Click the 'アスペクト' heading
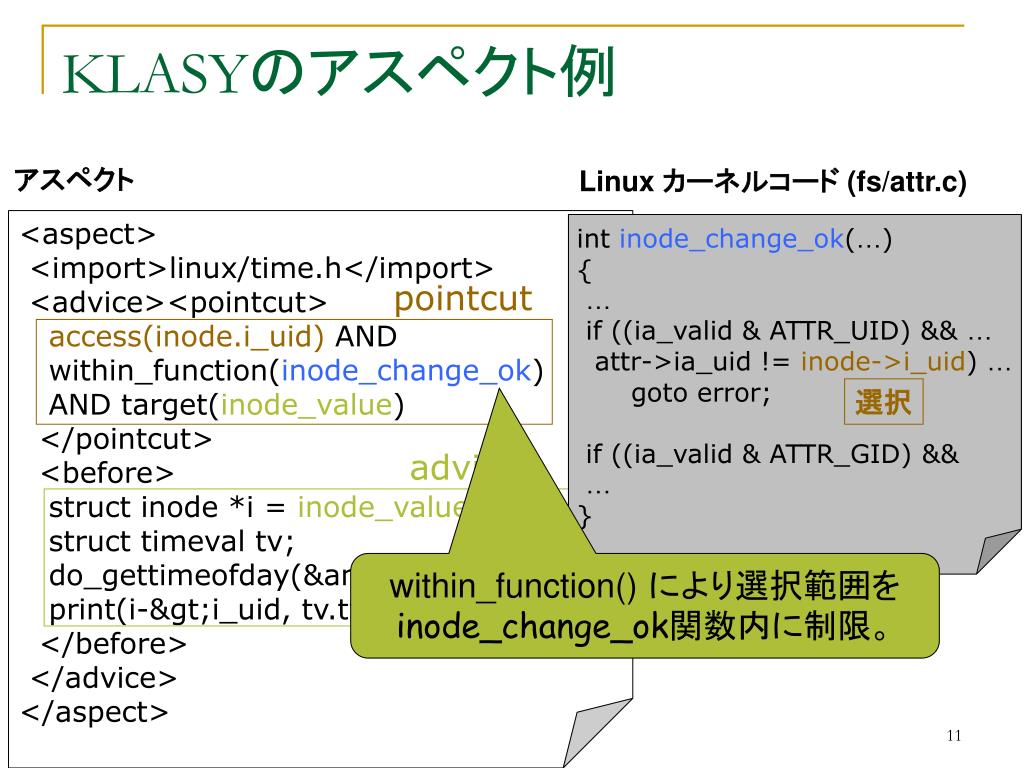Image resolution: width=1024 pixels, height=768 pixels. point(74,180)
